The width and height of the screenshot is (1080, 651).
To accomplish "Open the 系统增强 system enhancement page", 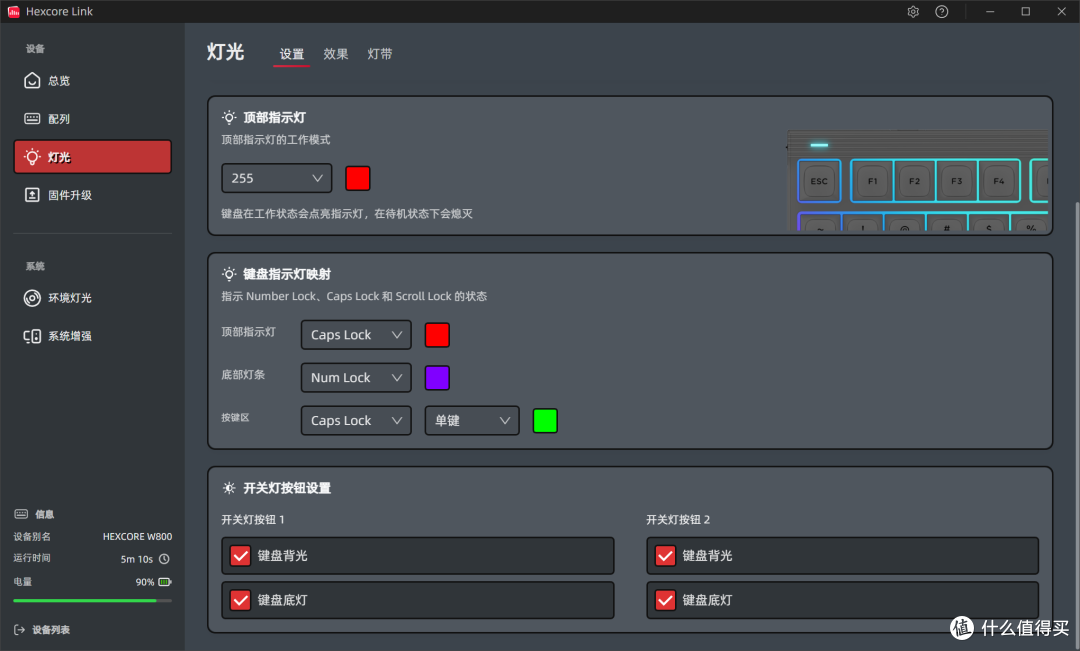I will point(60,335).
